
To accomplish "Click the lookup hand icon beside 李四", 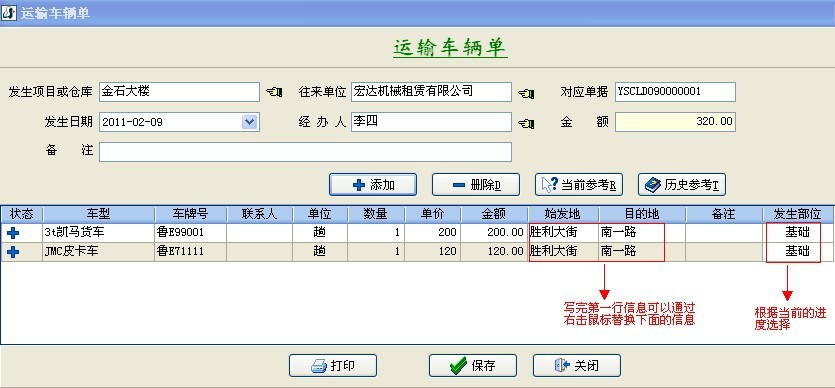I will point(526,123).
